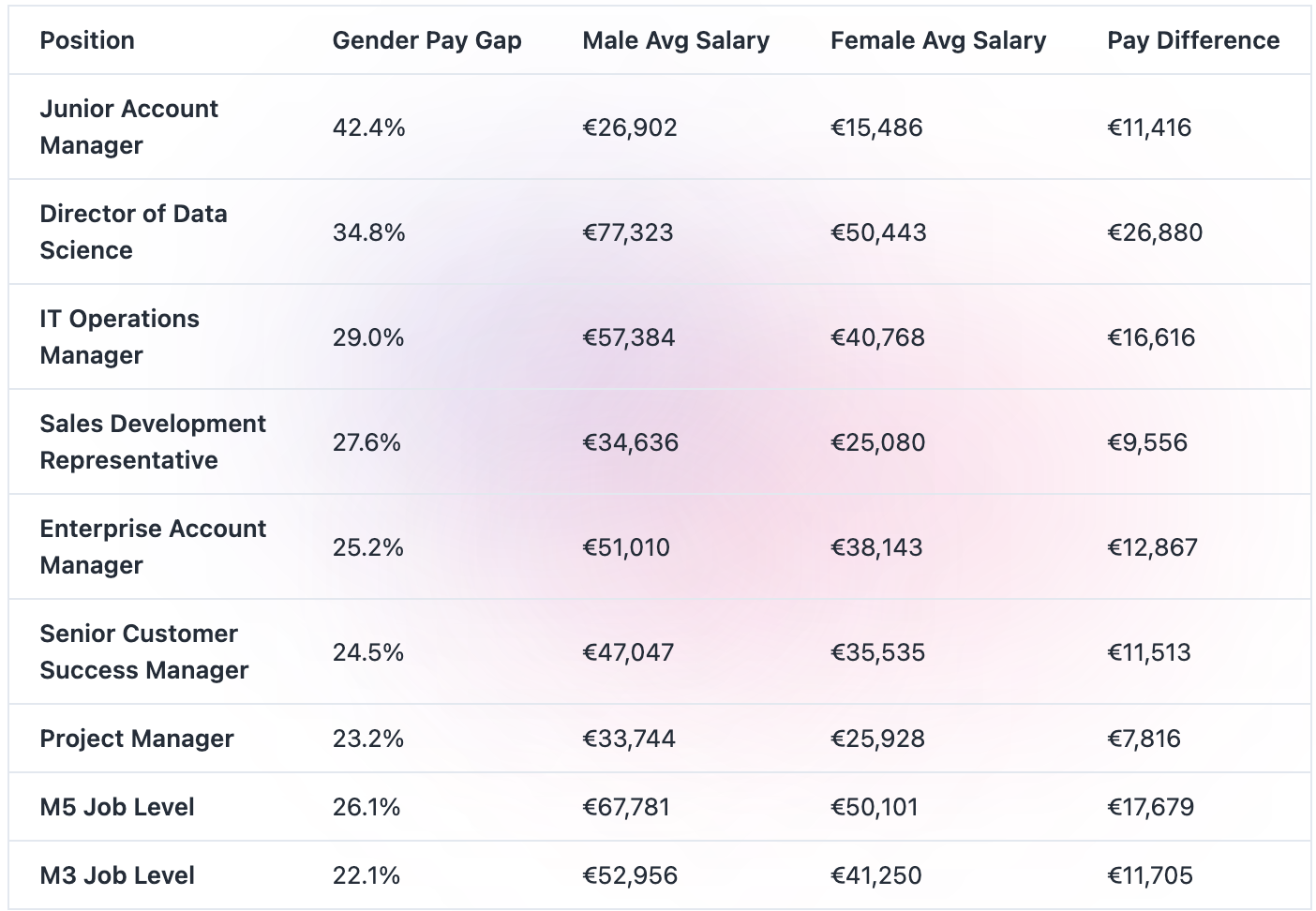Click Sales Development Representative position cell

click(153, 441)
